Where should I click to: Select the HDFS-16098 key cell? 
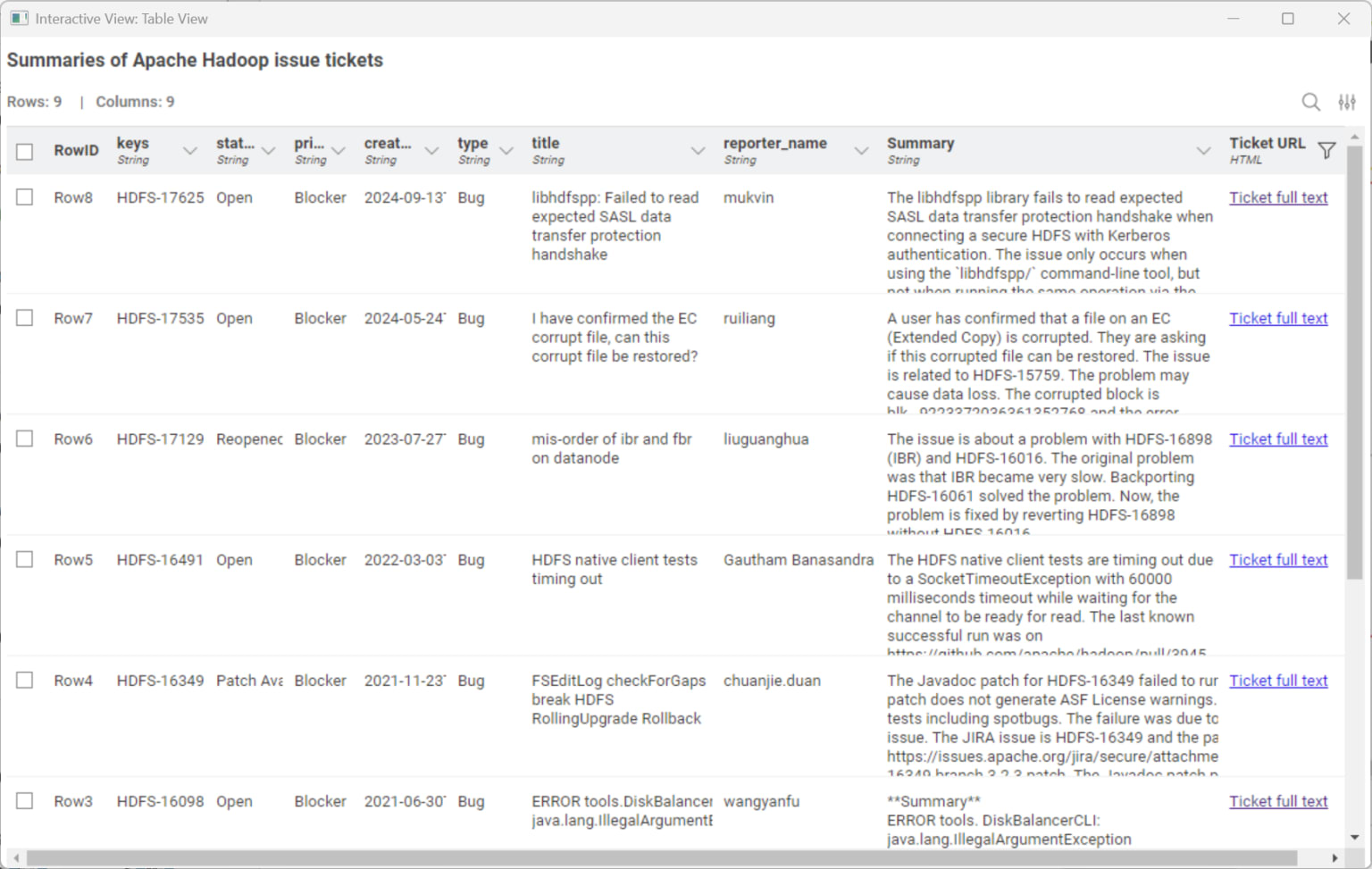[x=160, y=801]
